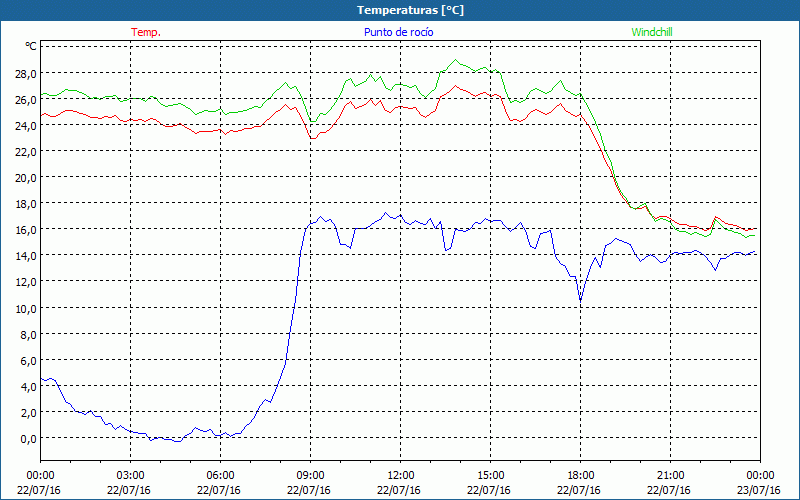This screenshot has width=800, height=500.
Task: Select the green 'Windchill' legend label
Action: (x=652, y=32)
